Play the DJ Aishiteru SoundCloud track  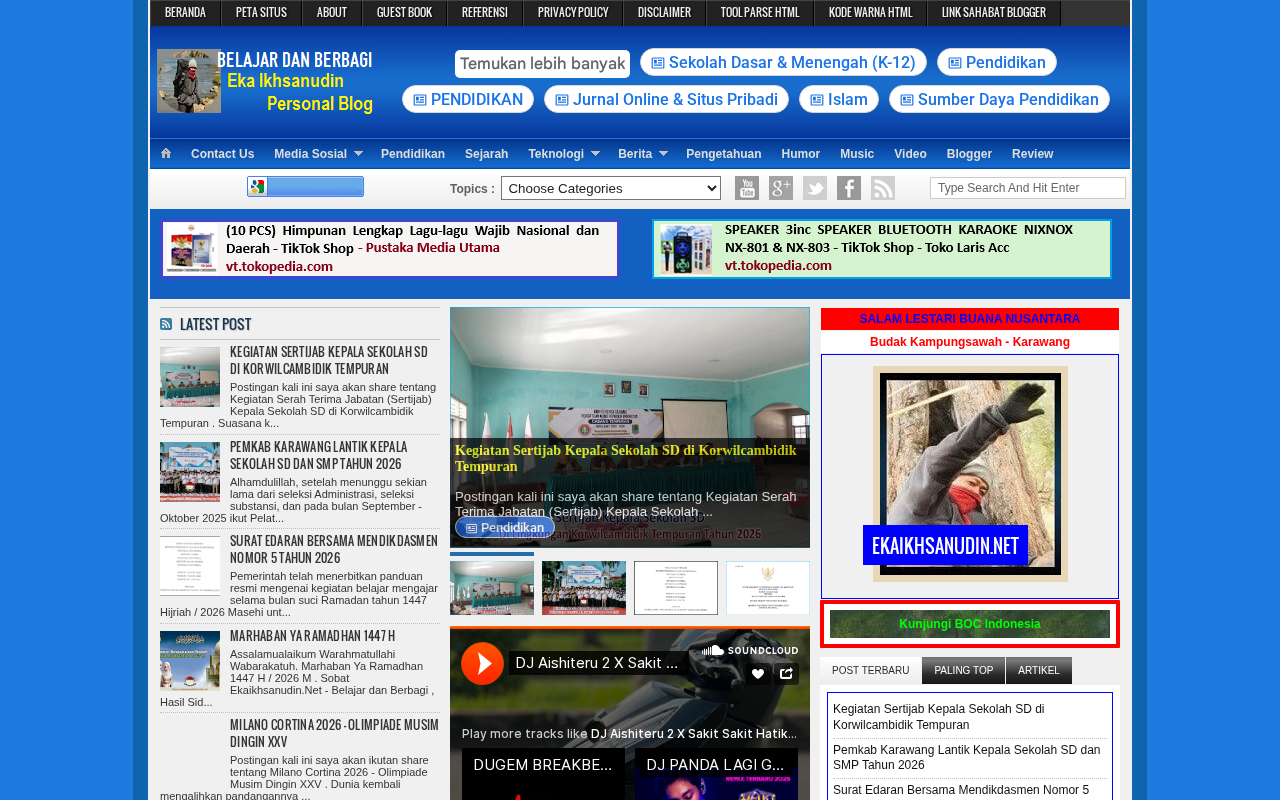click(483, 663)
